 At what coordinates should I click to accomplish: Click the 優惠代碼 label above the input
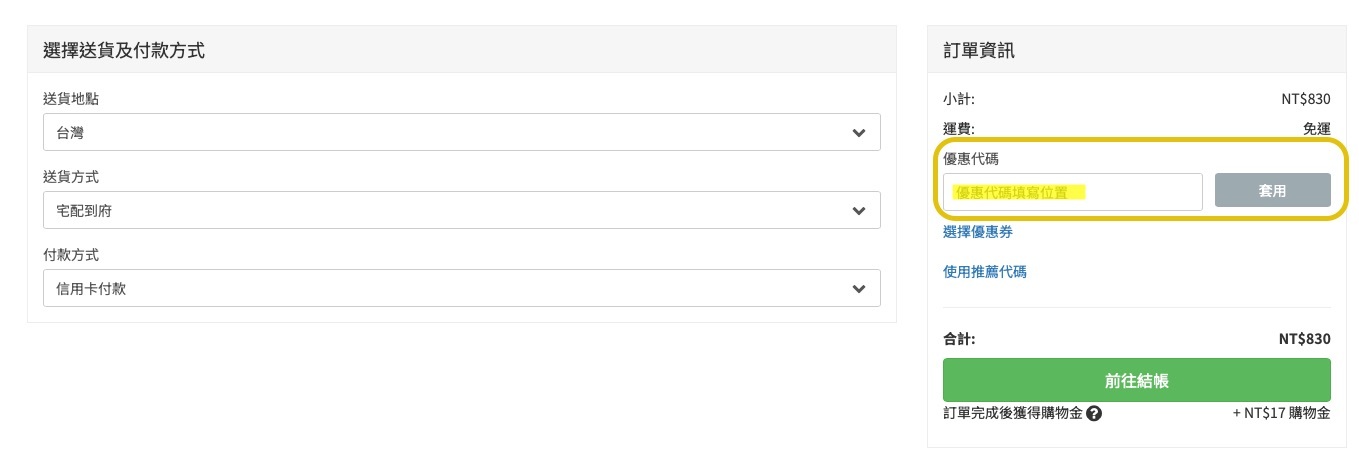coord(971,159)
